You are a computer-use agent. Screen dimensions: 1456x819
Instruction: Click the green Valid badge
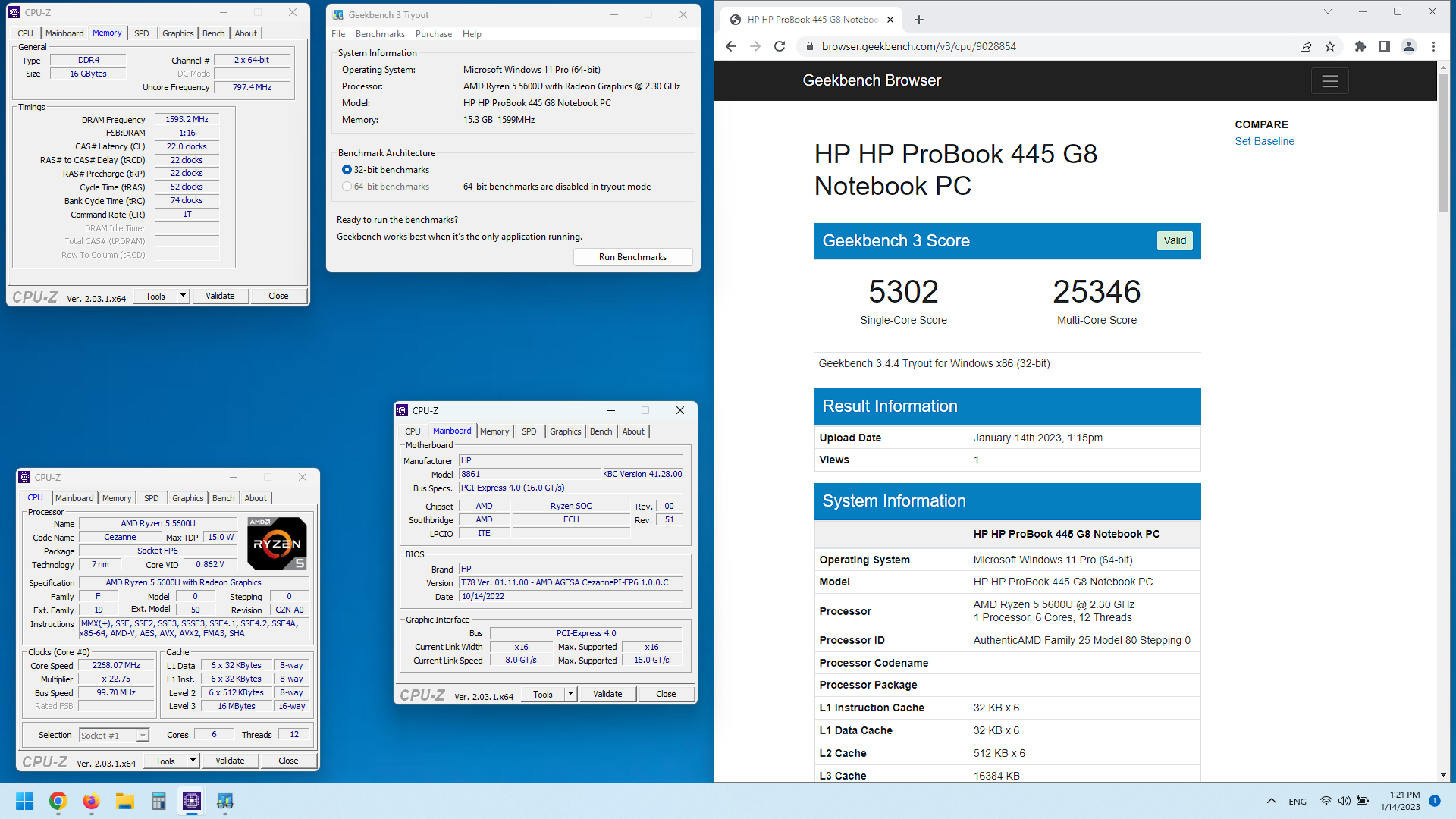pyautogui.click(x=1175, y=240)
